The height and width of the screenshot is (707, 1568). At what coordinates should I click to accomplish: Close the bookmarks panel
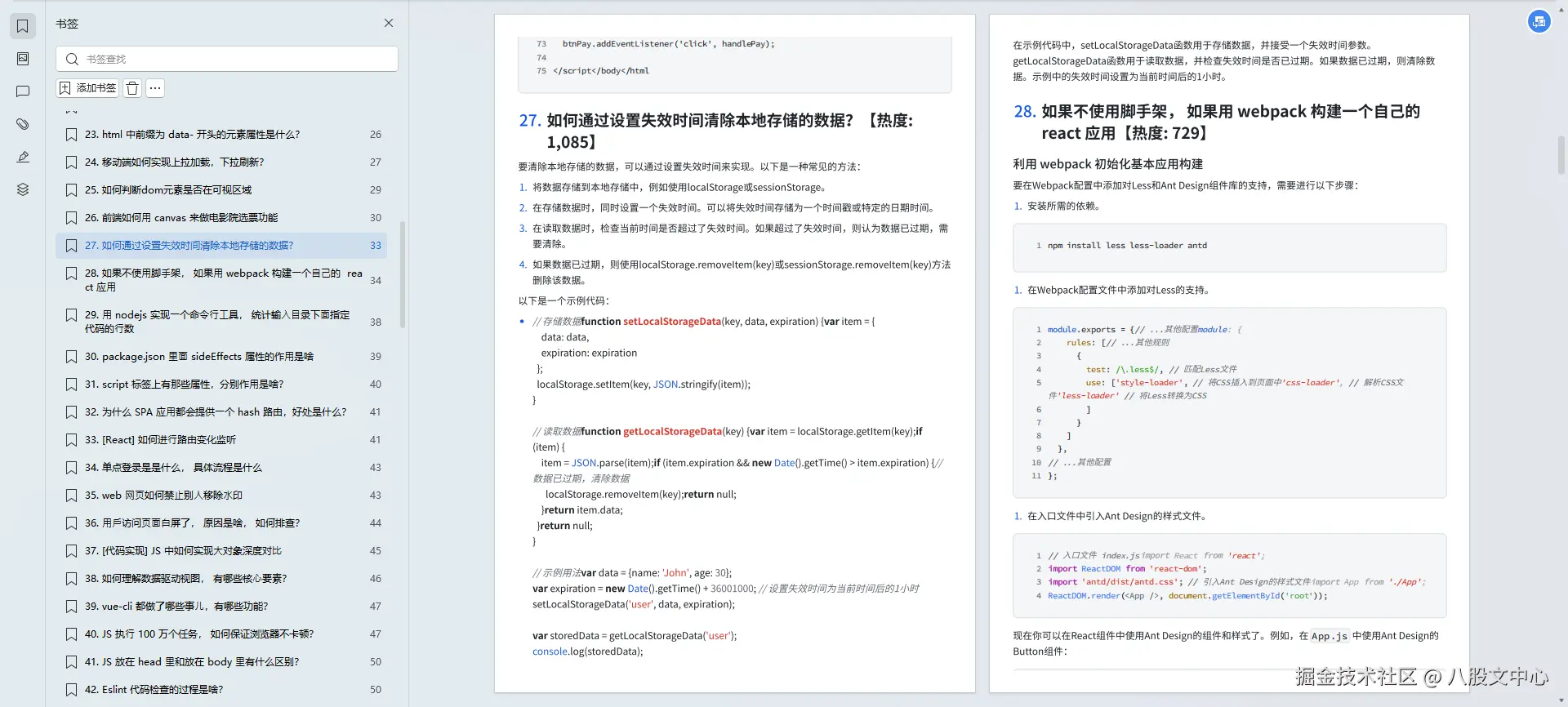pyautogui.click(x=389, y=23)
